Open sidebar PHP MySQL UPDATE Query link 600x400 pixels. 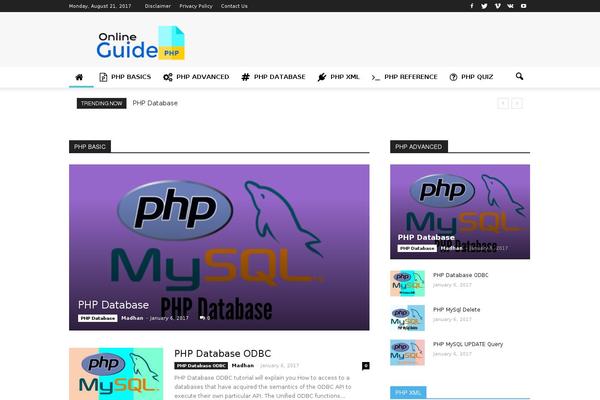tap(468, 344)
